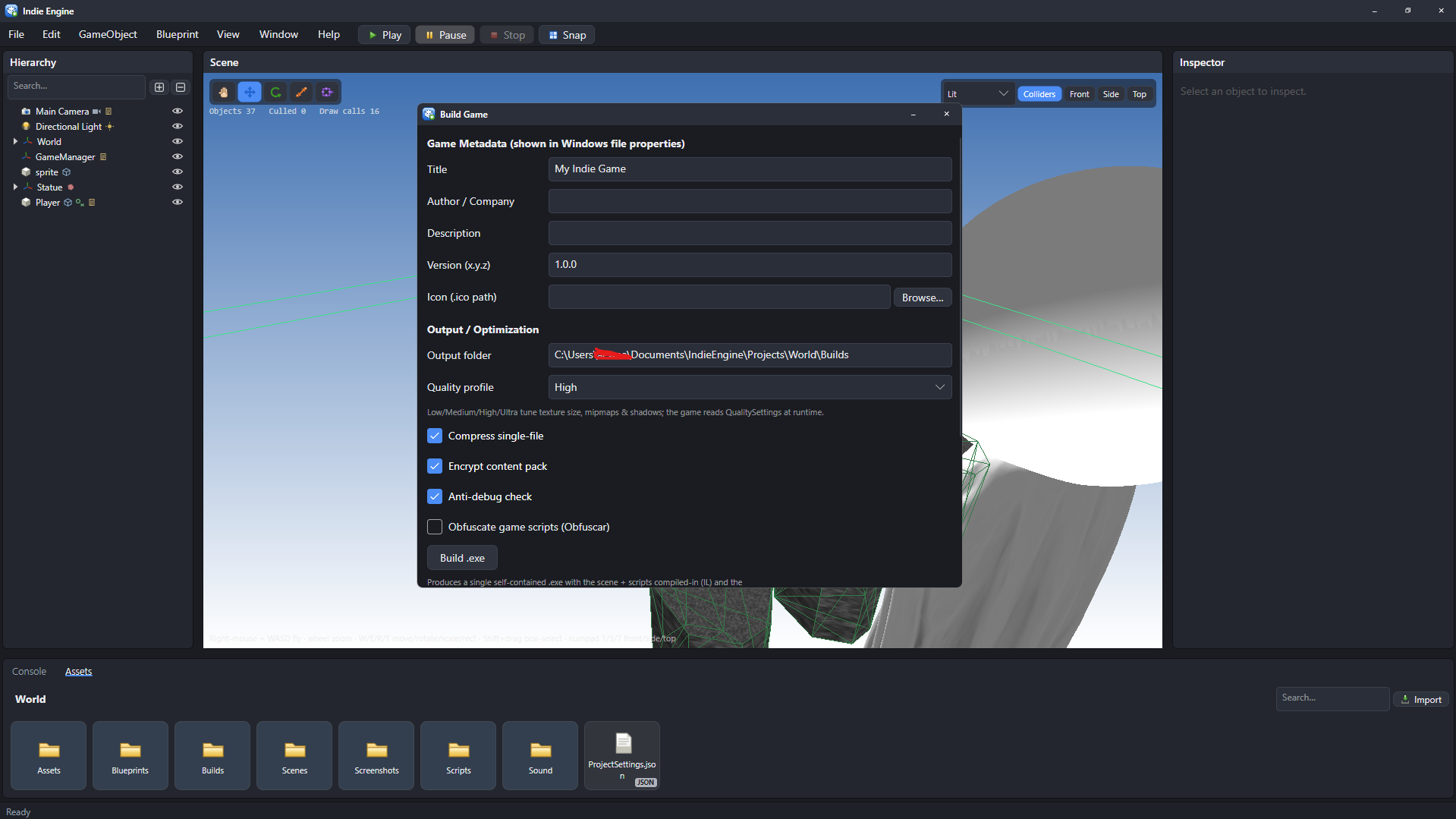Toggle the Colliders view button
This screenshot has width=1456, height=819.
[1039, 94]
